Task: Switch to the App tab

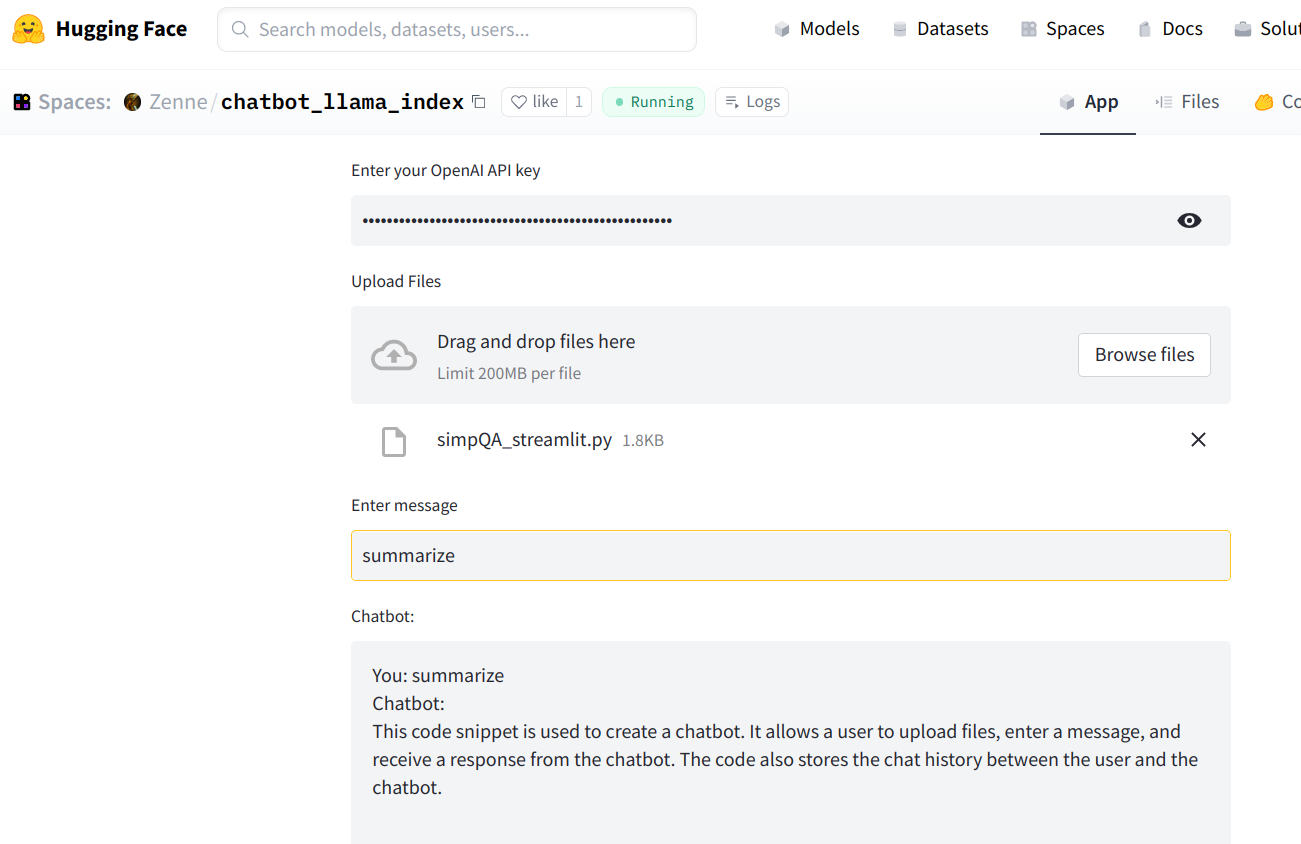Action: [x=1088, y=102]
